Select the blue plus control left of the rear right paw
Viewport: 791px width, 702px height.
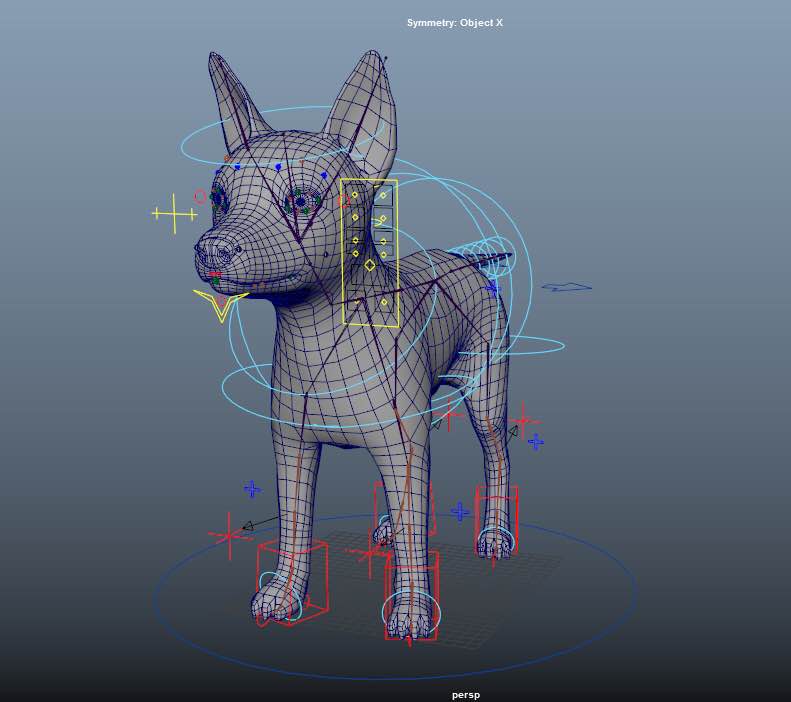[x=460, y=511]
